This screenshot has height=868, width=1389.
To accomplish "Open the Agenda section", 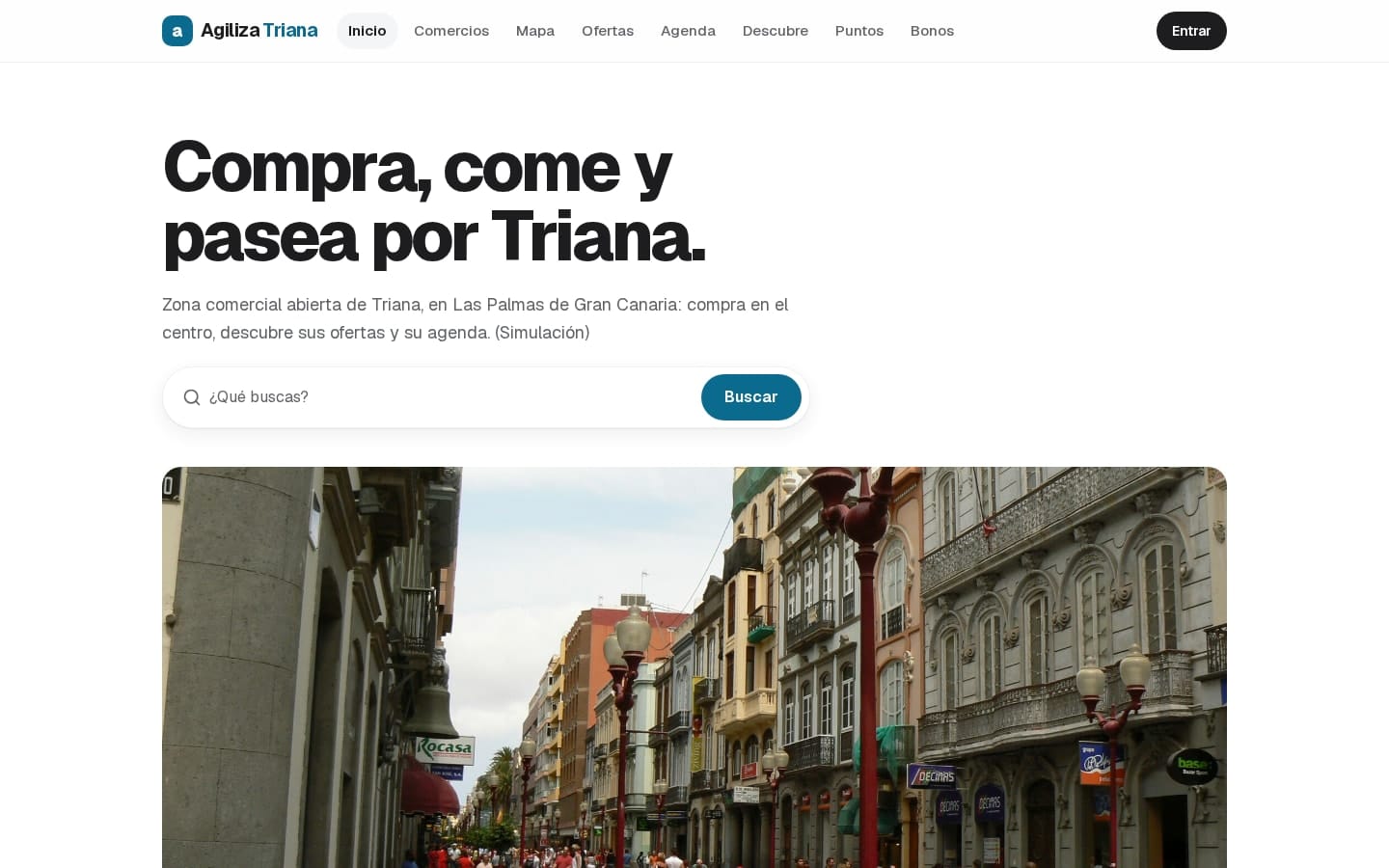I will (688, 31).
